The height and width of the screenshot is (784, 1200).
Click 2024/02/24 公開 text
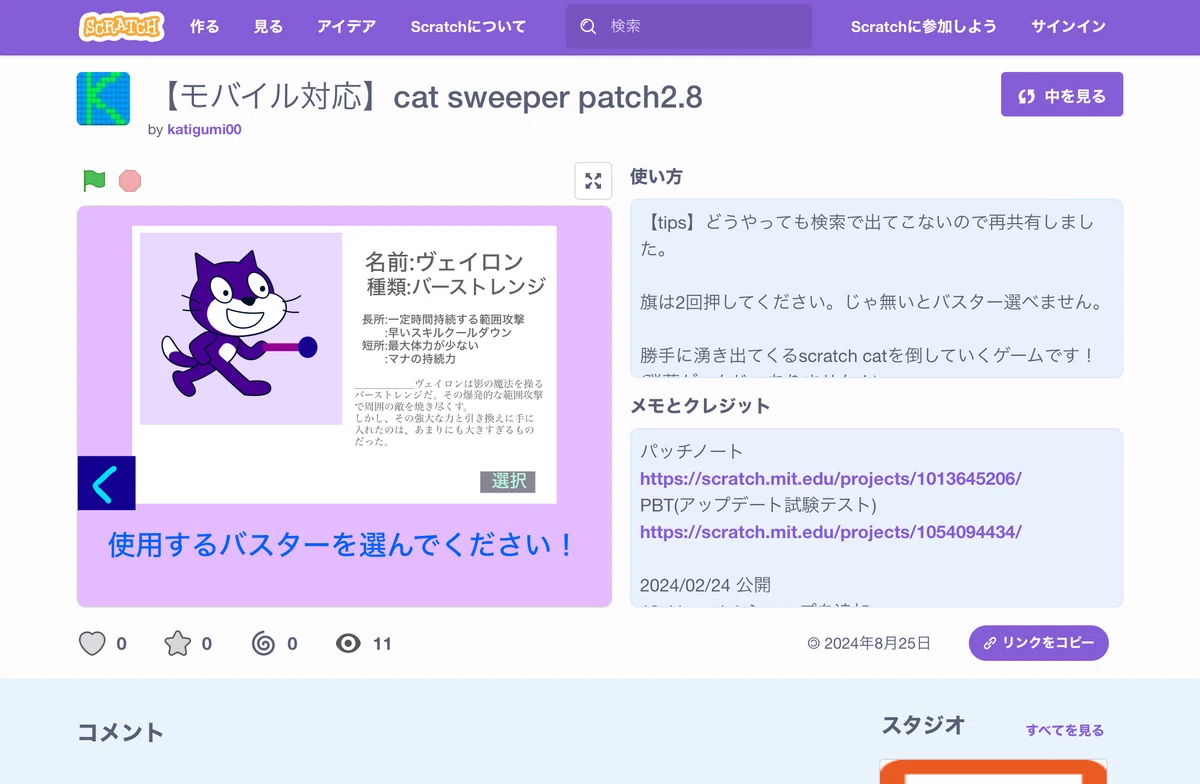[705, 585]
